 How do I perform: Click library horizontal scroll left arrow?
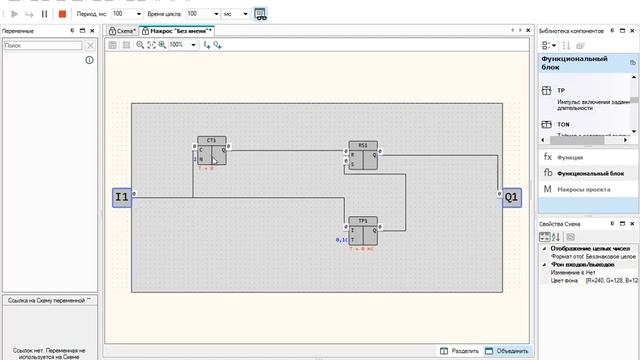[x=543, y=140]
